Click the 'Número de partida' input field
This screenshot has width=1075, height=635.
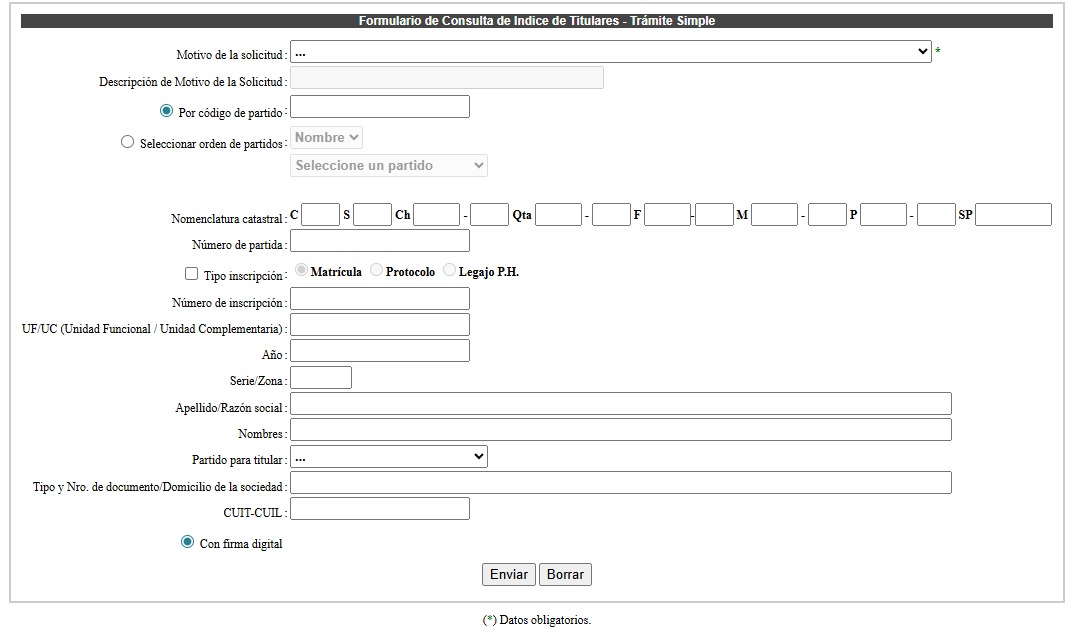coord(379,241)
